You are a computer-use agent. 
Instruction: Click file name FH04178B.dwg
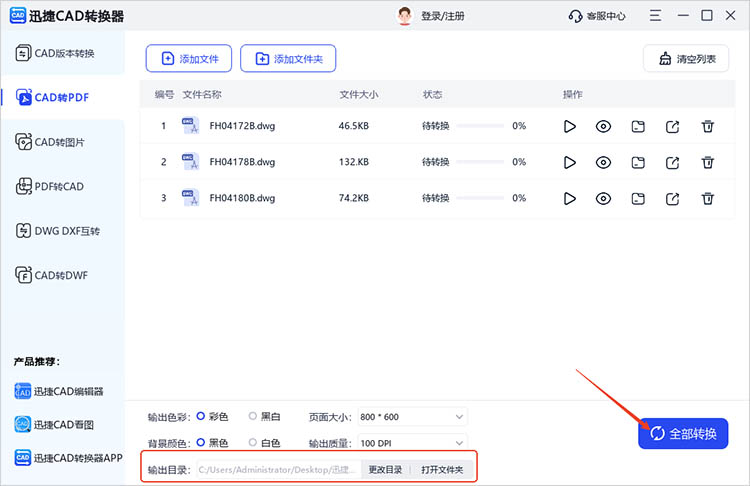point(242,162)
